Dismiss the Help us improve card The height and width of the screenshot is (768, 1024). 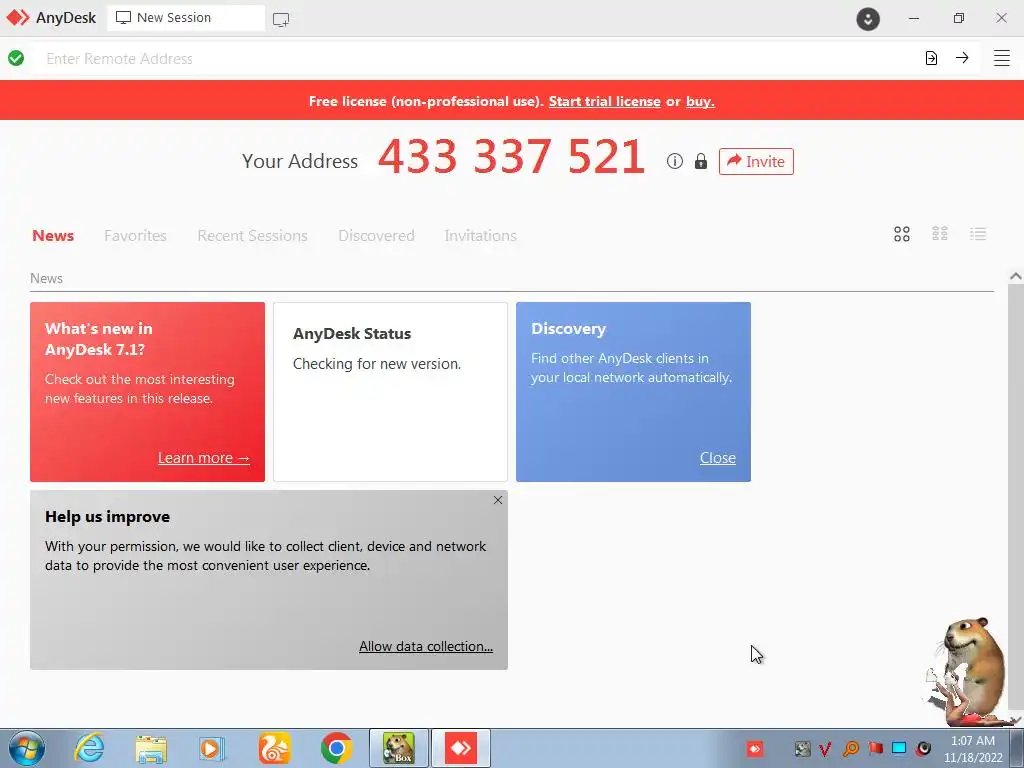(x=498, y=500)
